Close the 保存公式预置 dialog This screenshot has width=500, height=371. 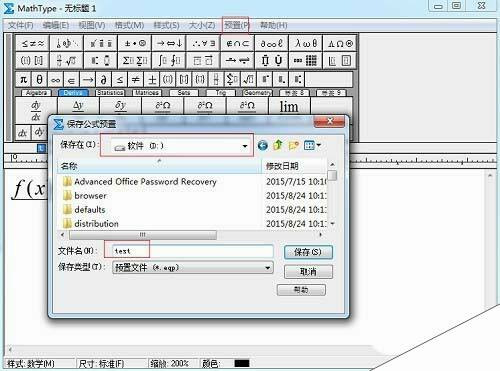329,121
